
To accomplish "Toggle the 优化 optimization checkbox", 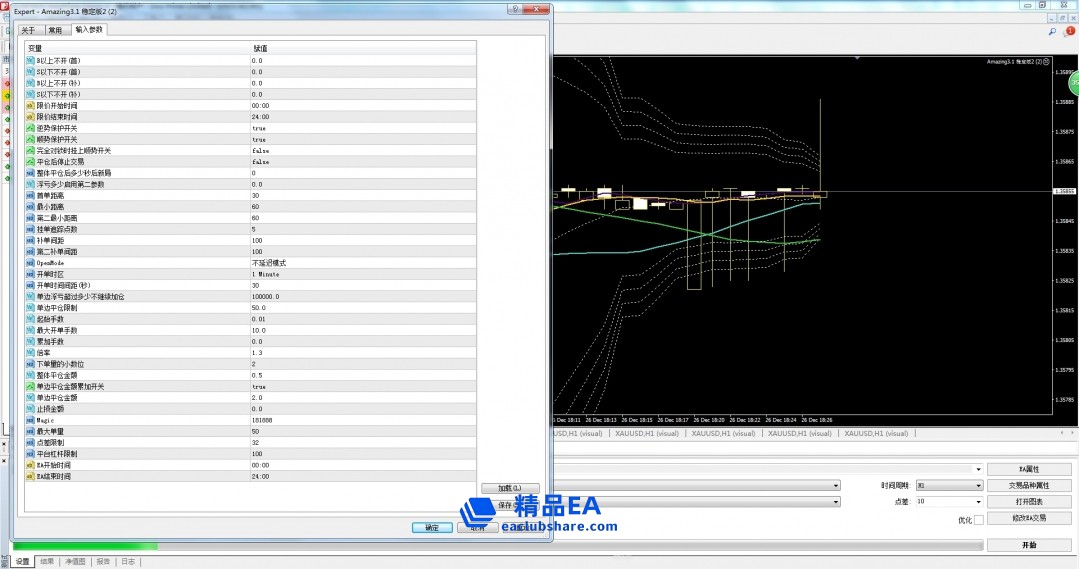I will pos(978,520).
